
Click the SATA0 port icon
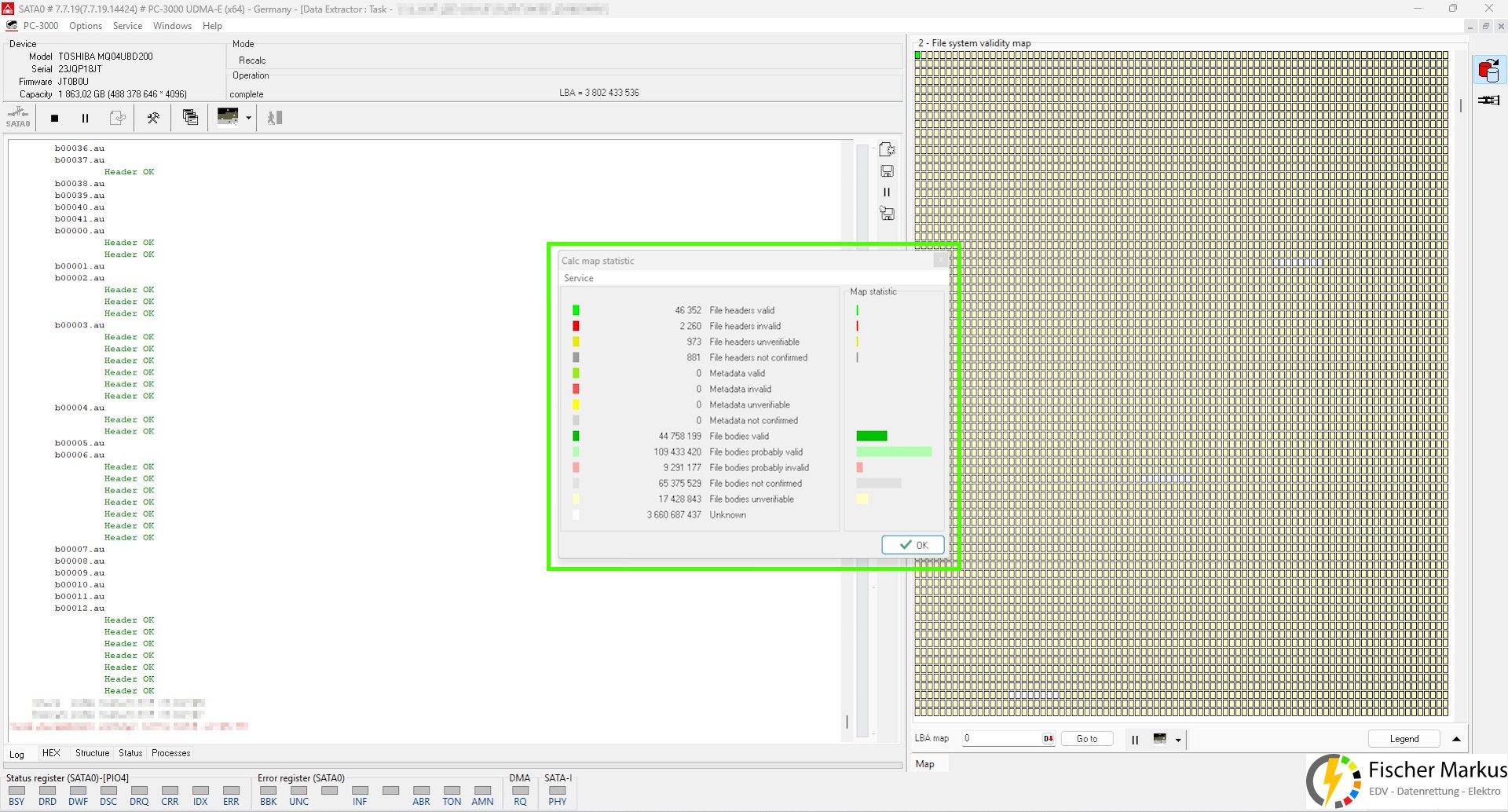17,118
